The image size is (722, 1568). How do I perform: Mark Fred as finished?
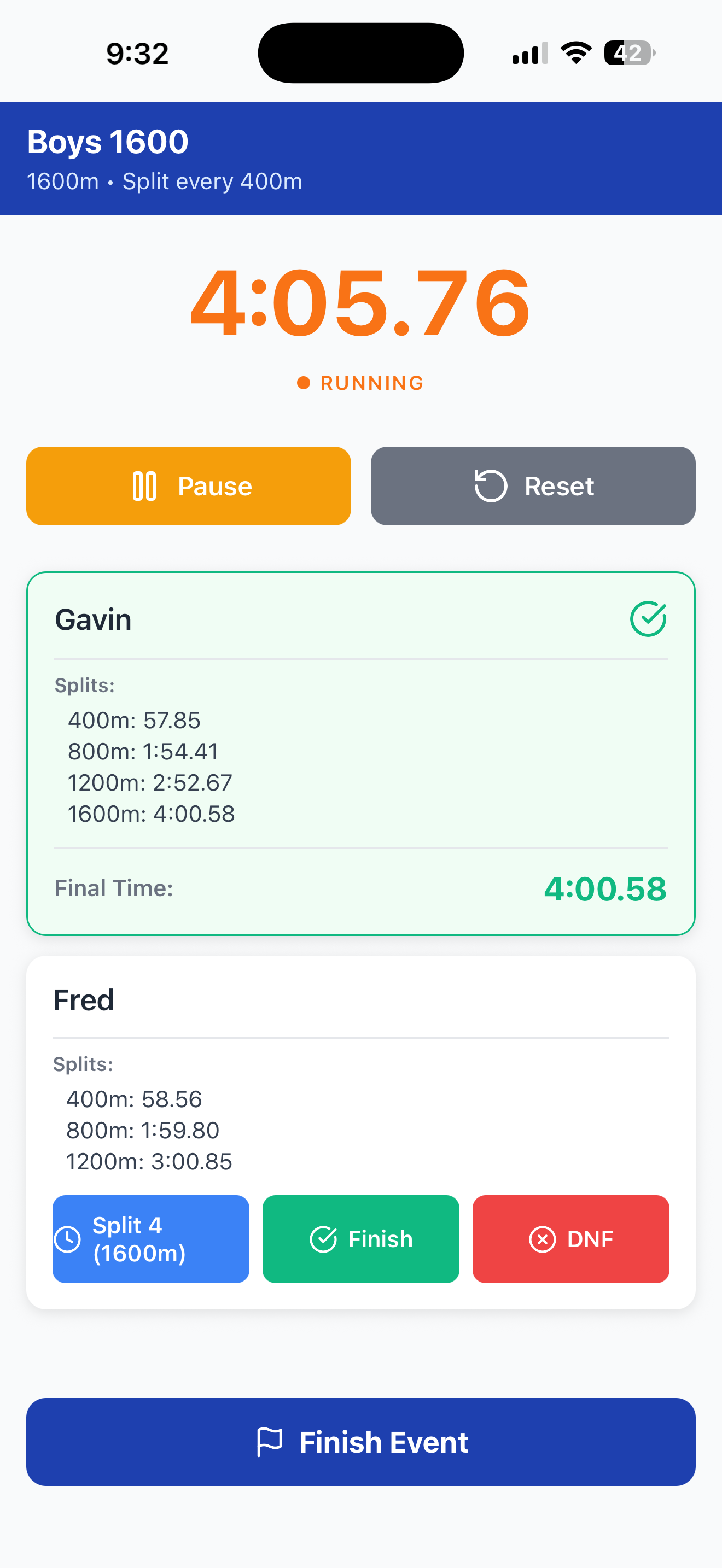360,1239
